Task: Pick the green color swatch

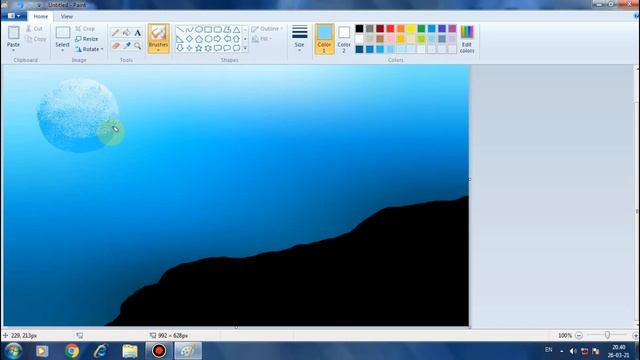Action: [x=421, y=29]
